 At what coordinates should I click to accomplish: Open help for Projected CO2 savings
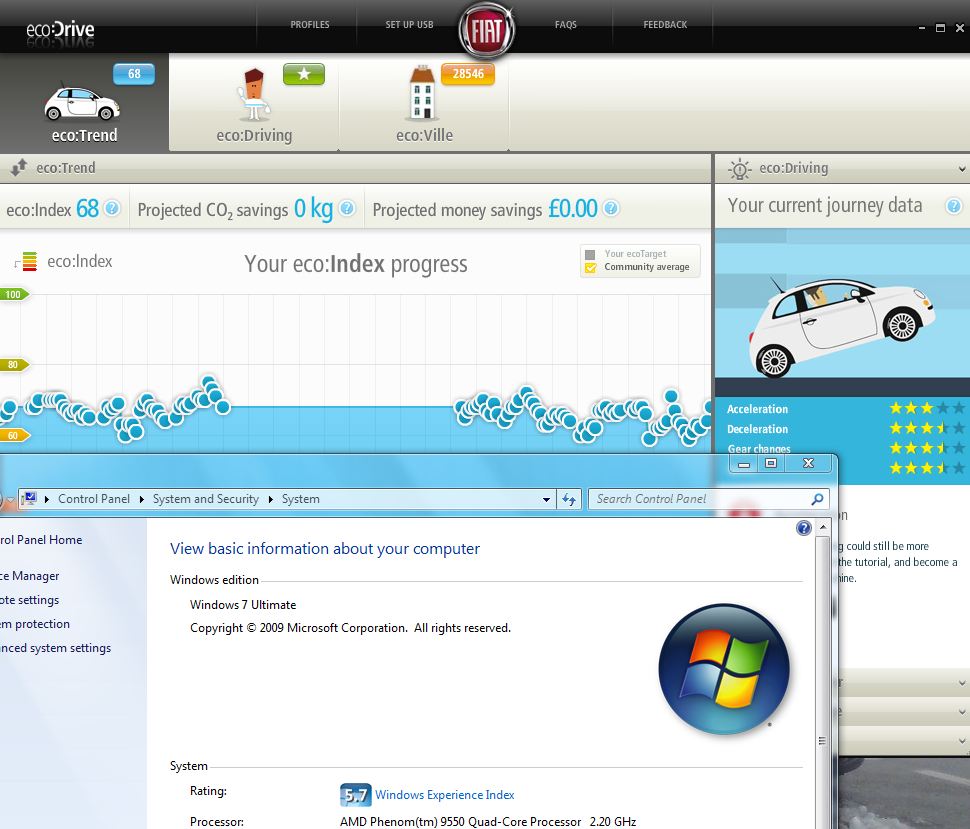[x=348, y=208]
